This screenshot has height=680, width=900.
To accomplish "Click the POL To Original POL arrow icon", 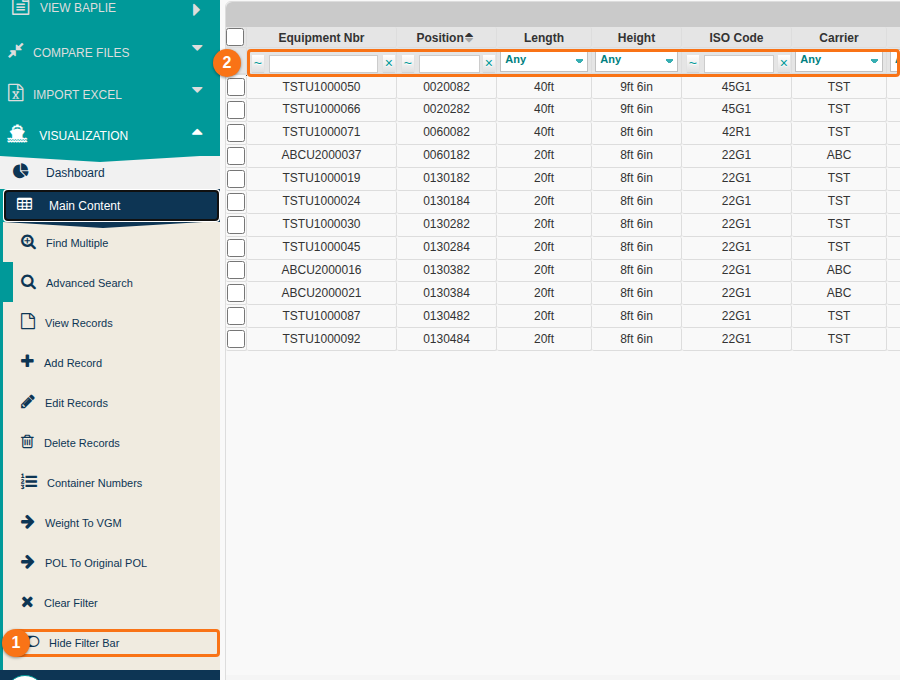I will point(28,562).
